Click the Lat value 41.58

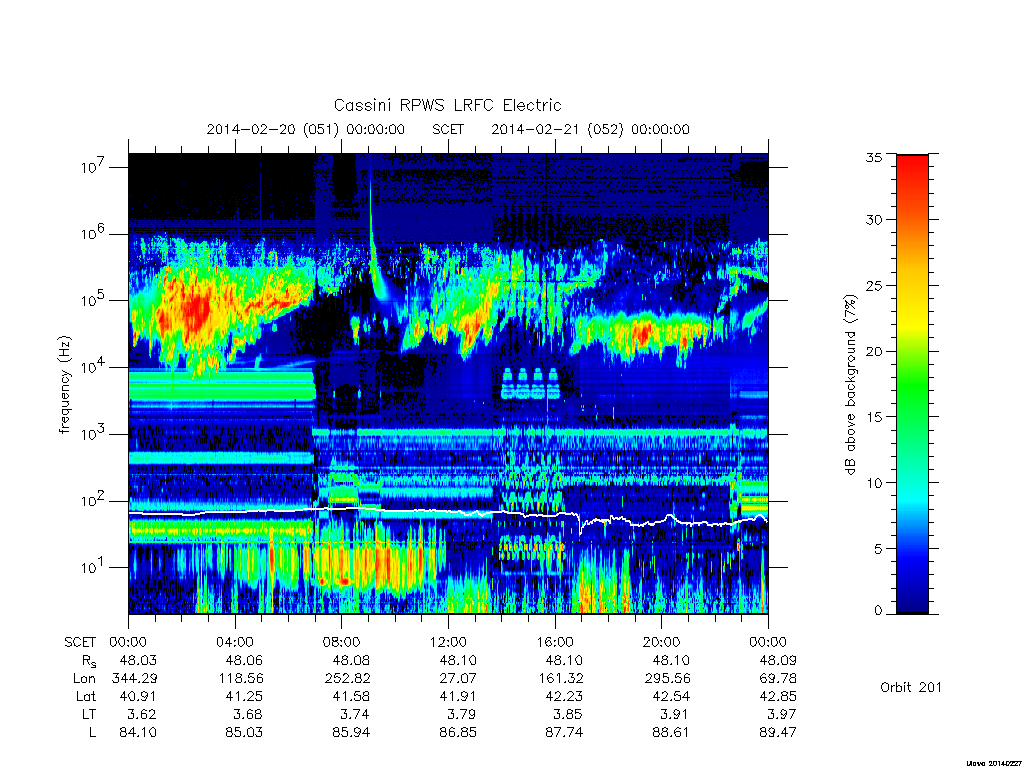(351, 696)
